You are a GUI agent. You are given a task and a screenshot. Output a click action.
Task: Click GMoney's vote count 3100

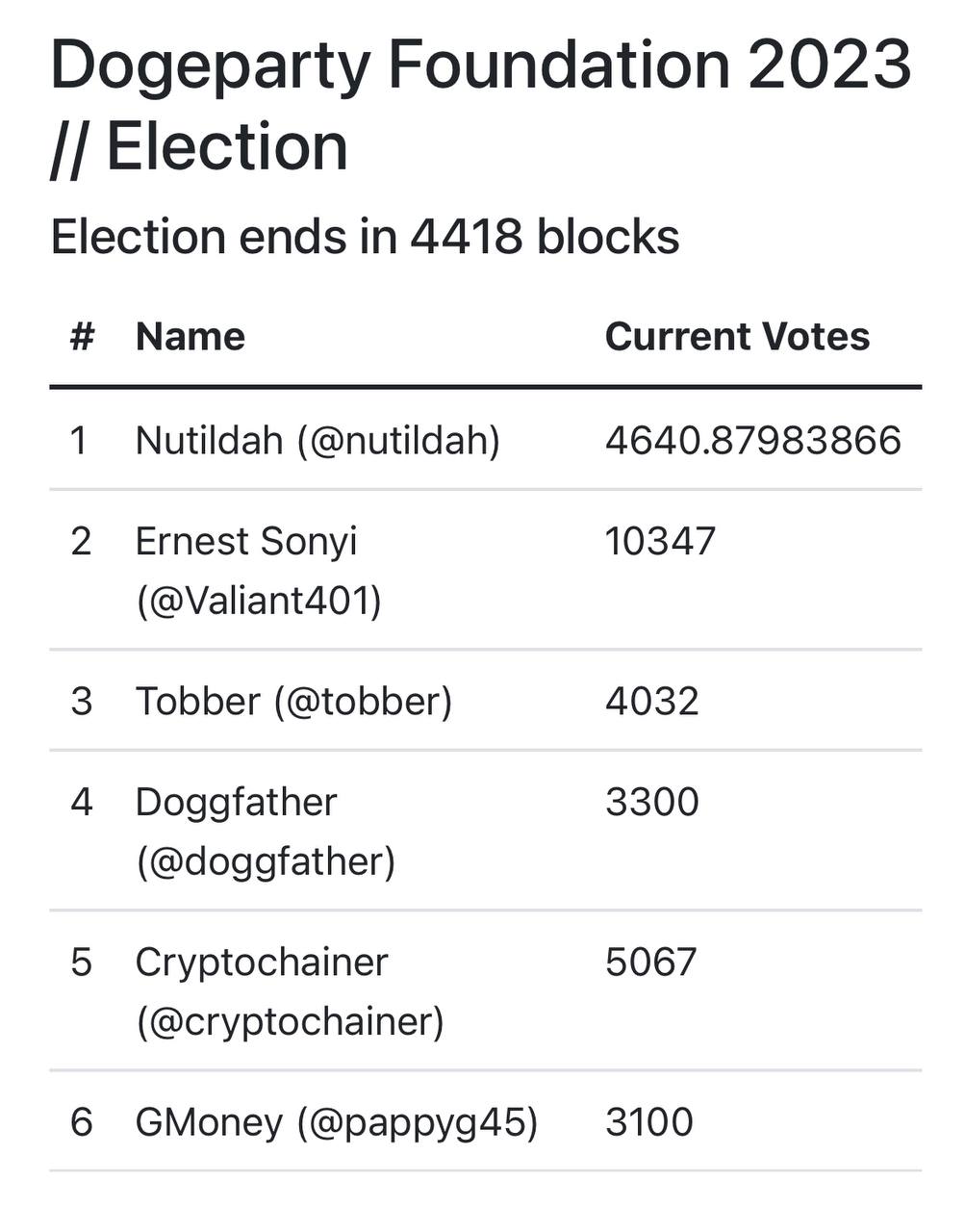[649, 1122]
